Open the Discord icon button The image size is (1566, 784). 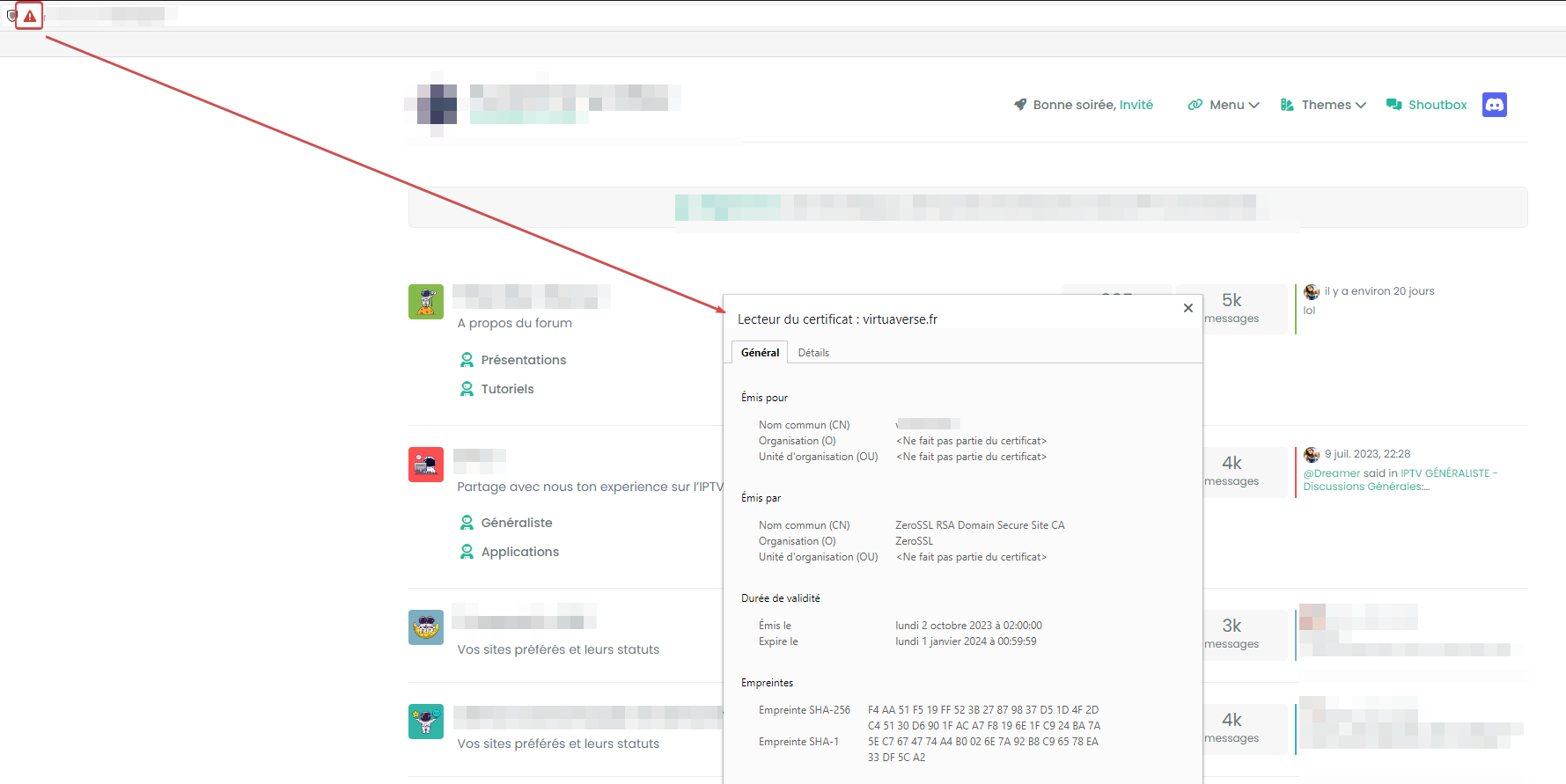[1494, 105]
